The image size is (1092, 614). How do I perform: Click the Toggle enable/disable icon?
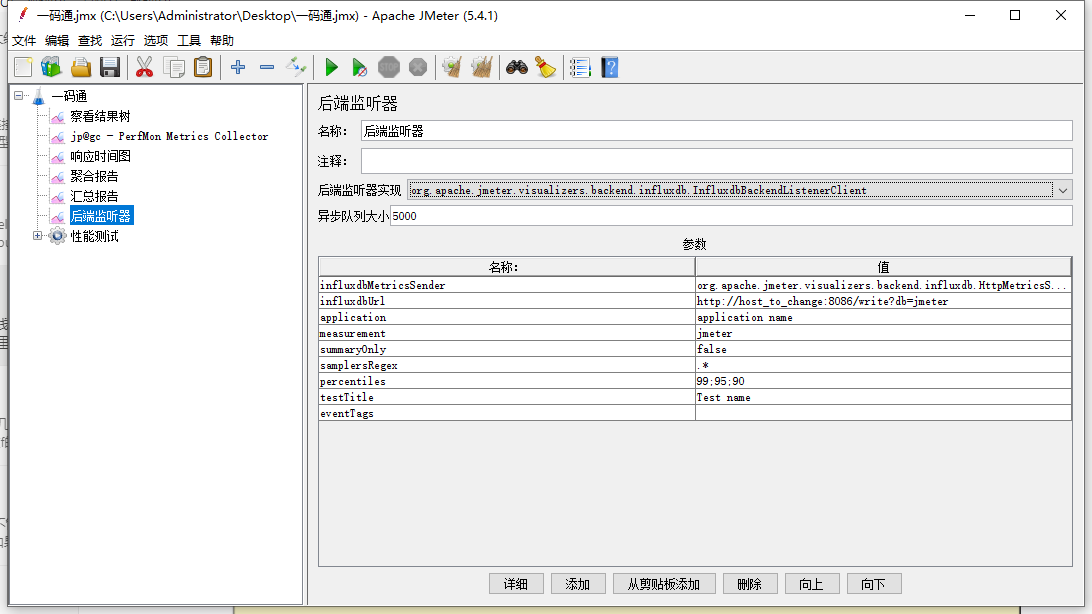tap(296, 68)
